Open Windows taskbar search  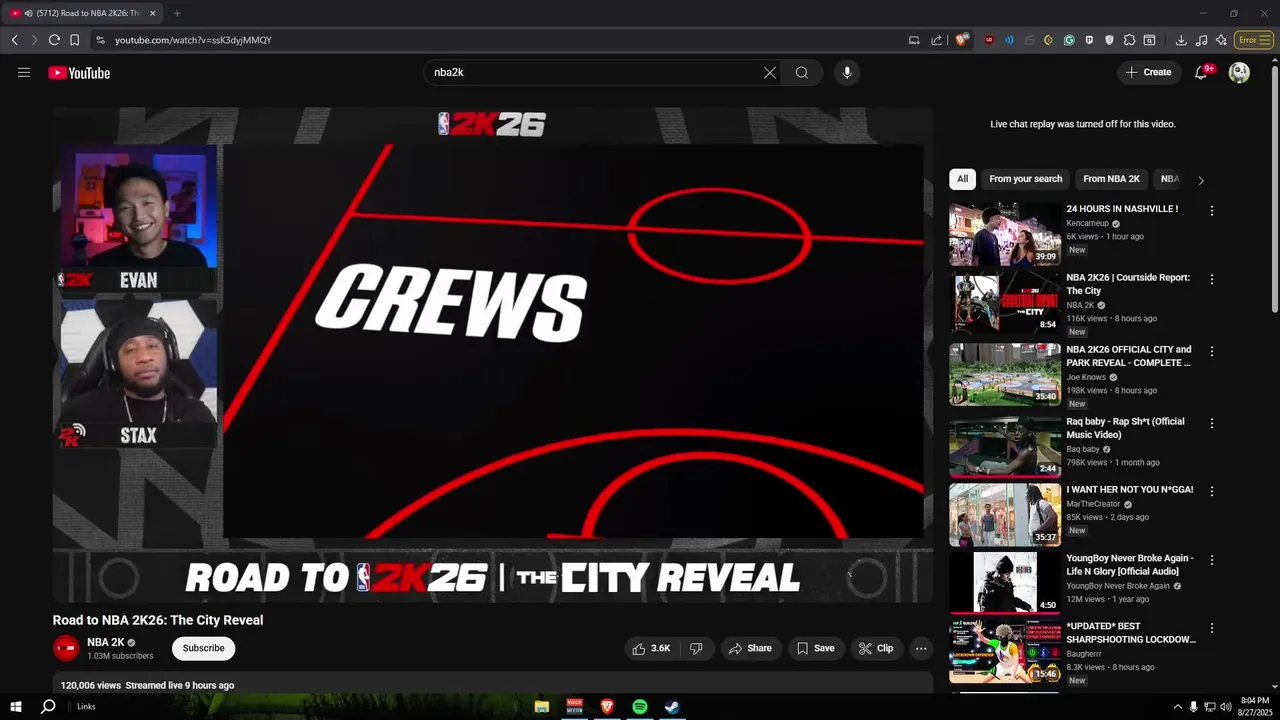[48, 707]
